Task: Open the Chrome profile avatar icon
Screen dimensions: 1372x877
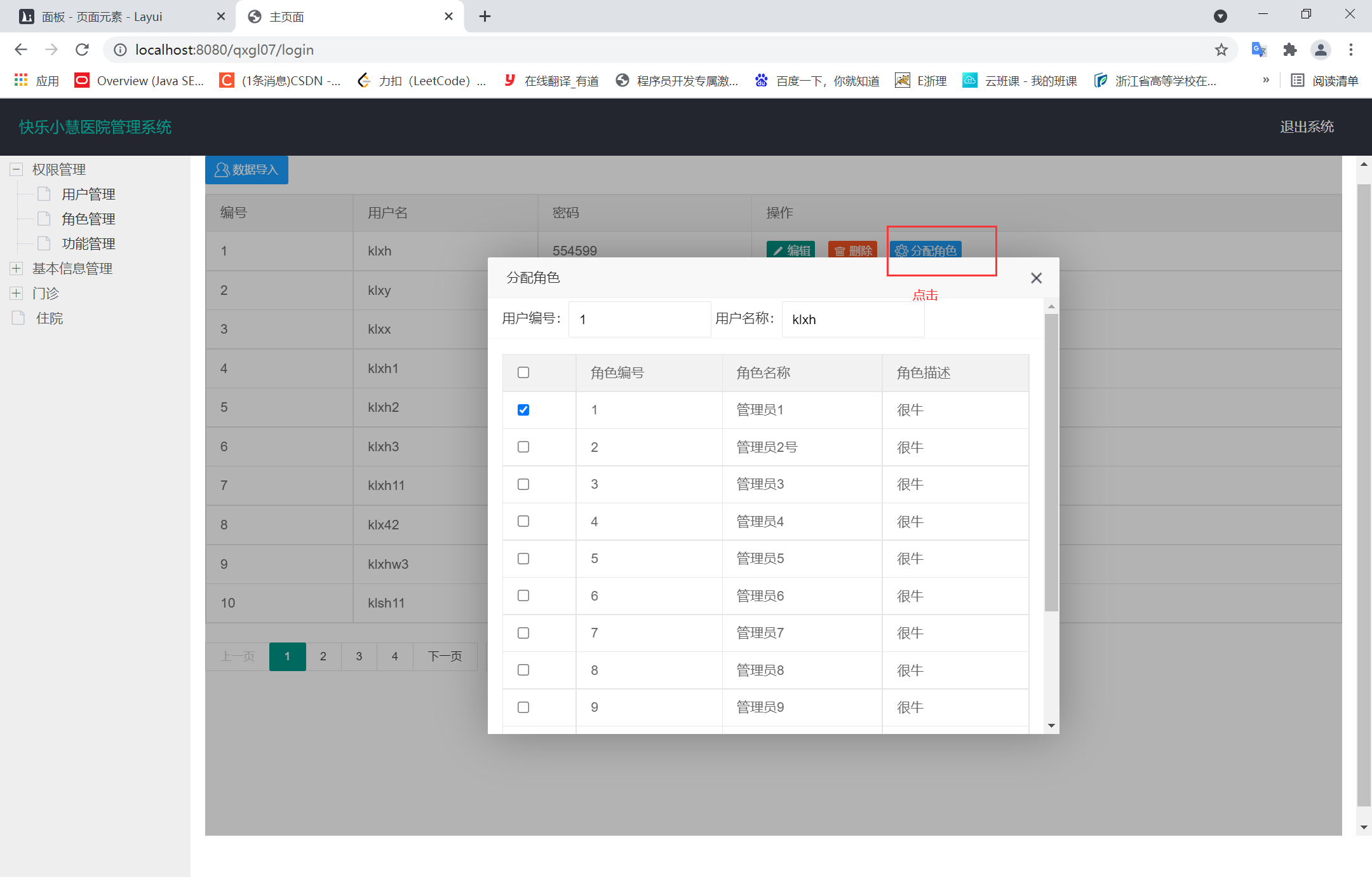Action: (1321, 50)
